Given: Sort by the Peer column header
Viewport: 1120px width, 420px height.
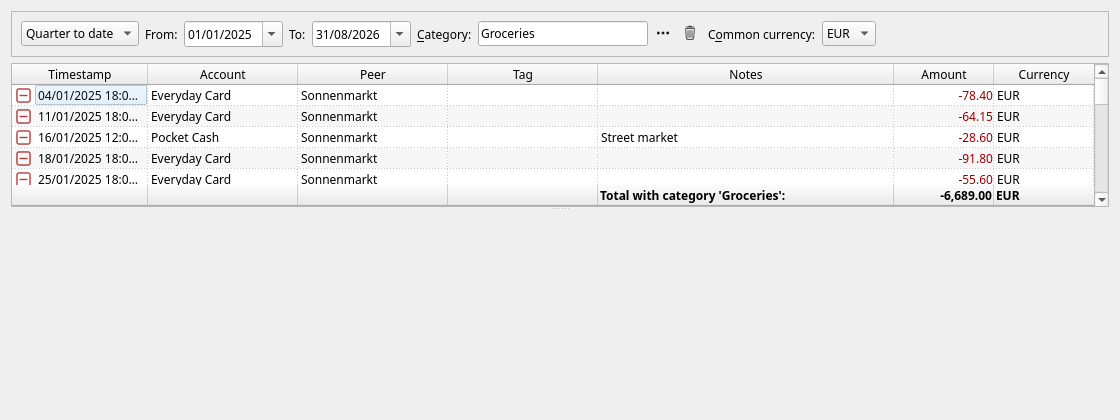Looking at the screenshot, I should 373,74.
